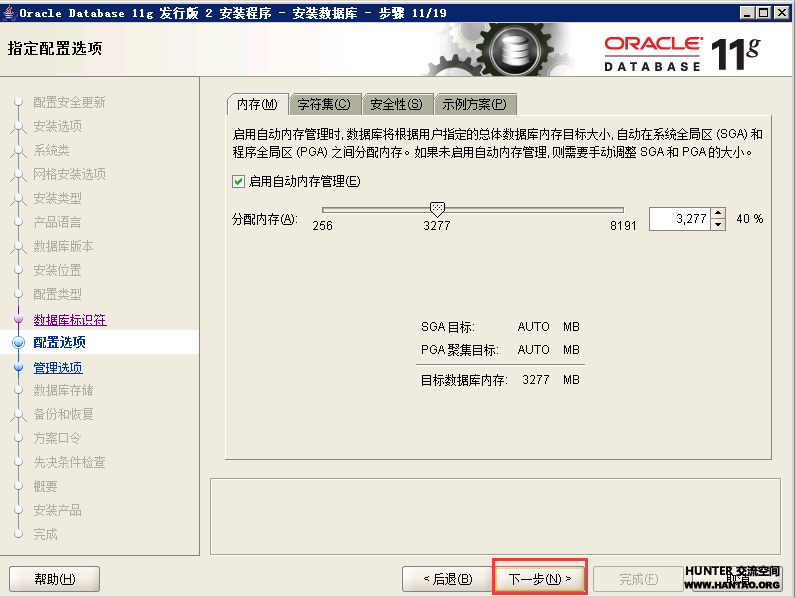Screen dimensions: 795x598
Task: Maximize the installer window
Action: tap(763, 12)
